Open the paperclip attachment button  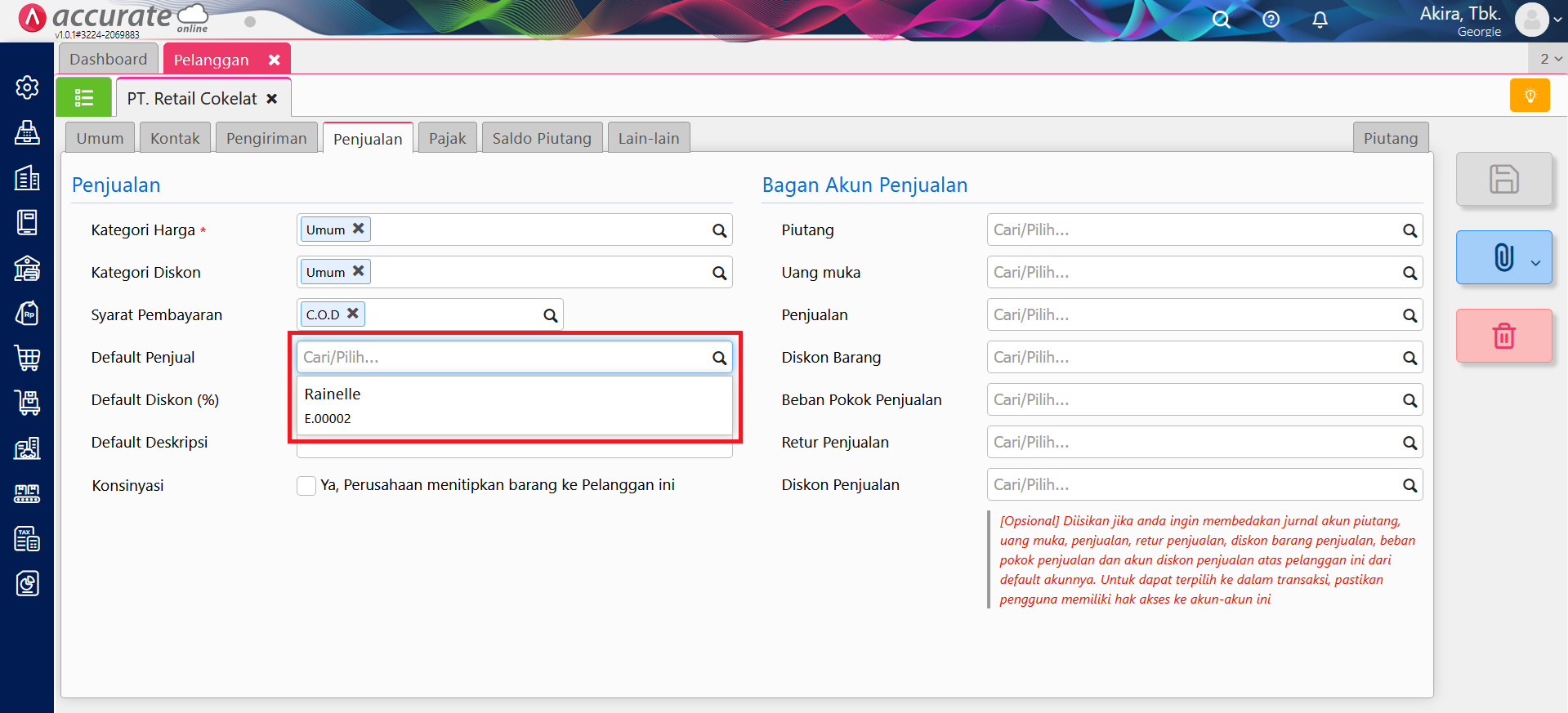click(1502, 257)
